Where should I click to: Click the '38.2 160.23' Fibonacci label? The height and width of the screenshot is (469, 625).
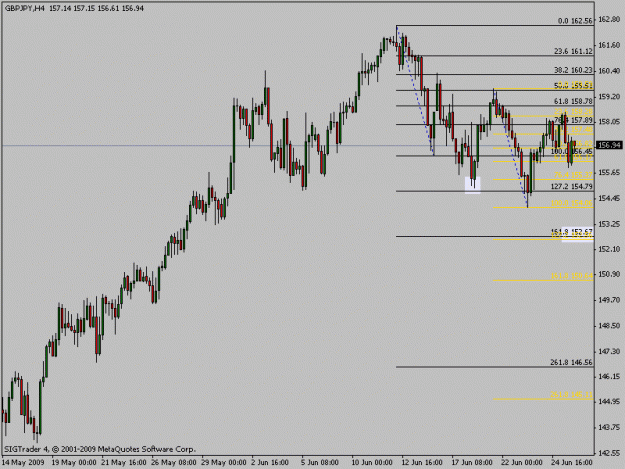573,70
